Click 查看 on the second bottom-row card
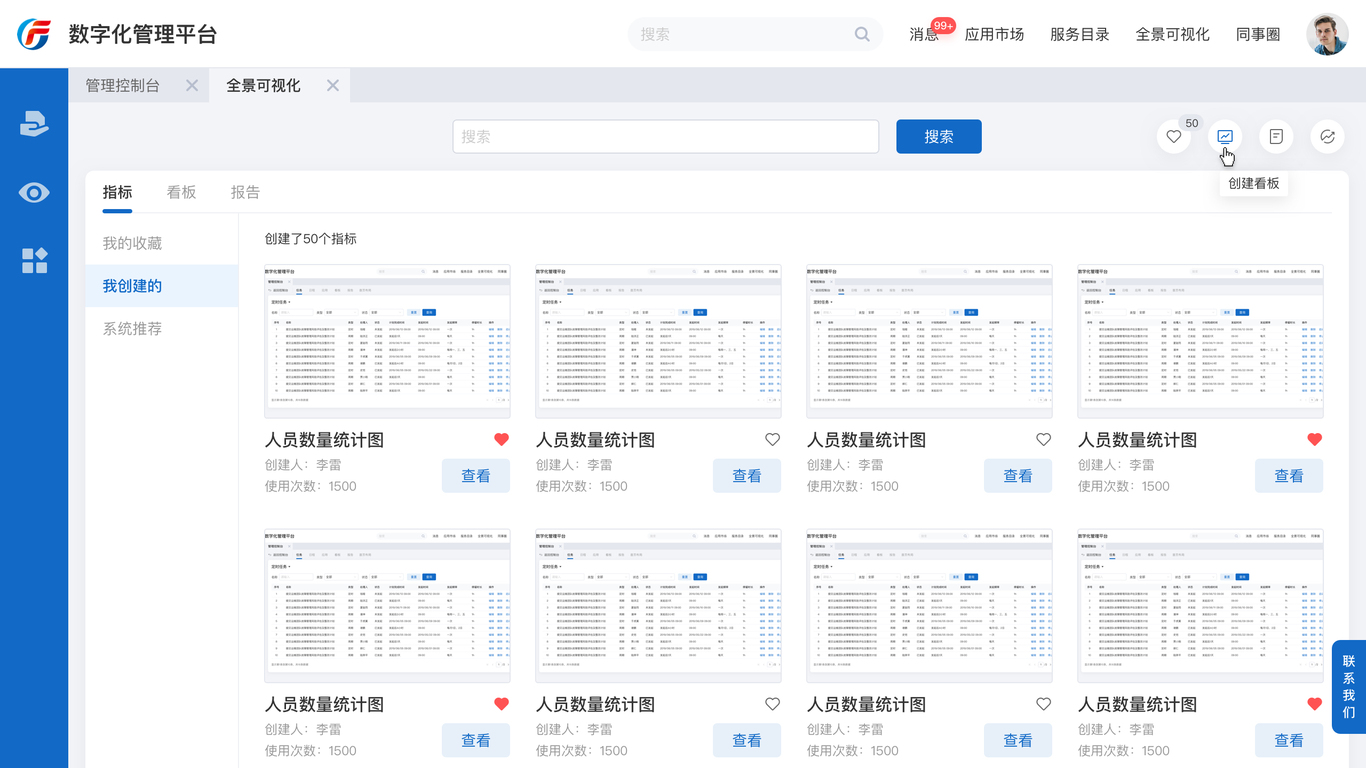Screen dimensions: 1366x768 (x=747, y=741)
